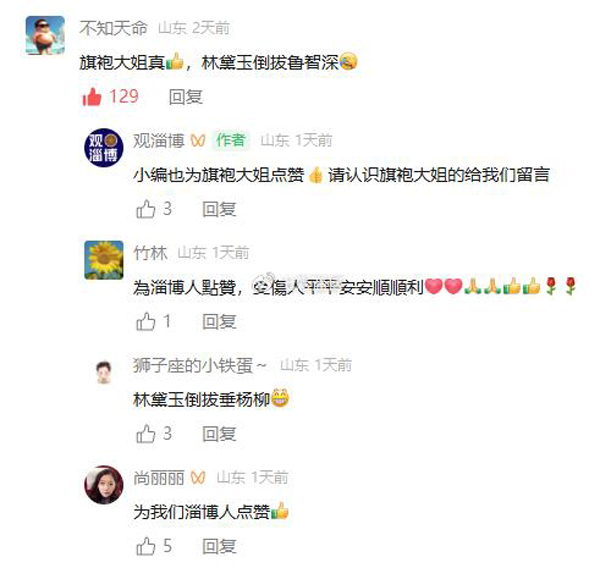Reply to 观淄博's author comment
The height and width of the screenshot is (568, 600).
tap(219, 209)
